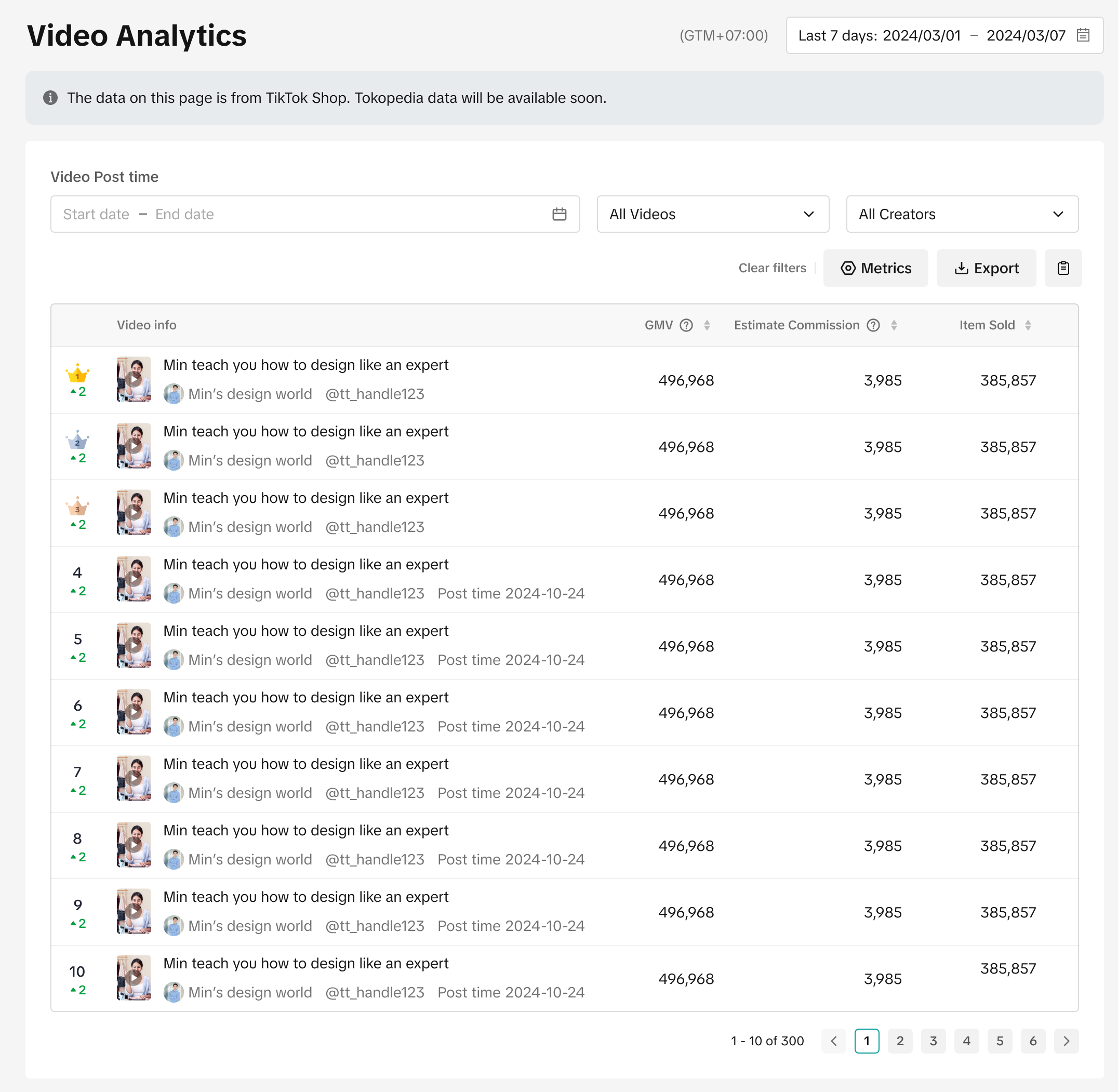Click the Export button

[x=986, y=268]
